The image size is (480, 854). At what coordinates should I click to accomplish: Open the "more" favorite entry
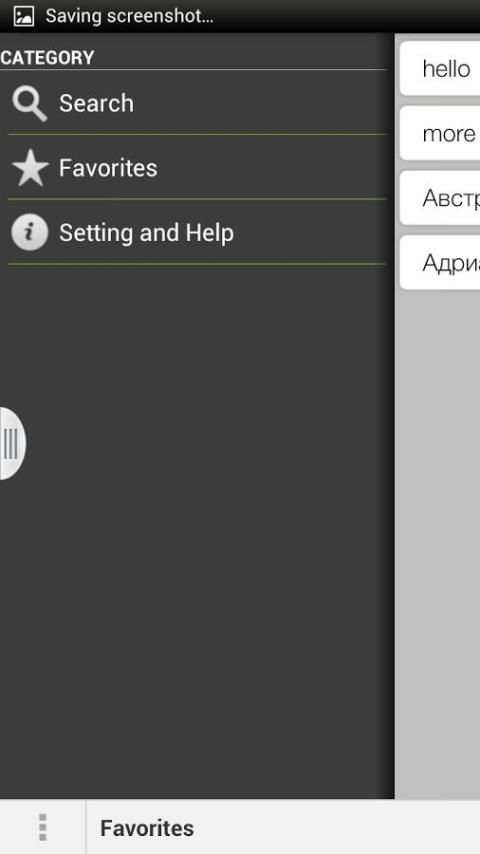click(x=440, y=133)
